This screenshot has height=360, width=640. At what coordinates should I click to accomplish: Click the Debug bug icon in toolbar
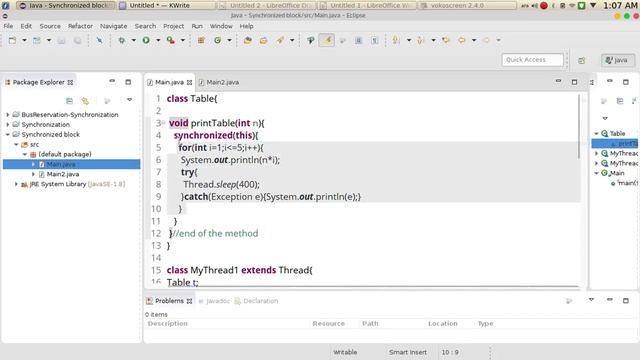(122, 40)
